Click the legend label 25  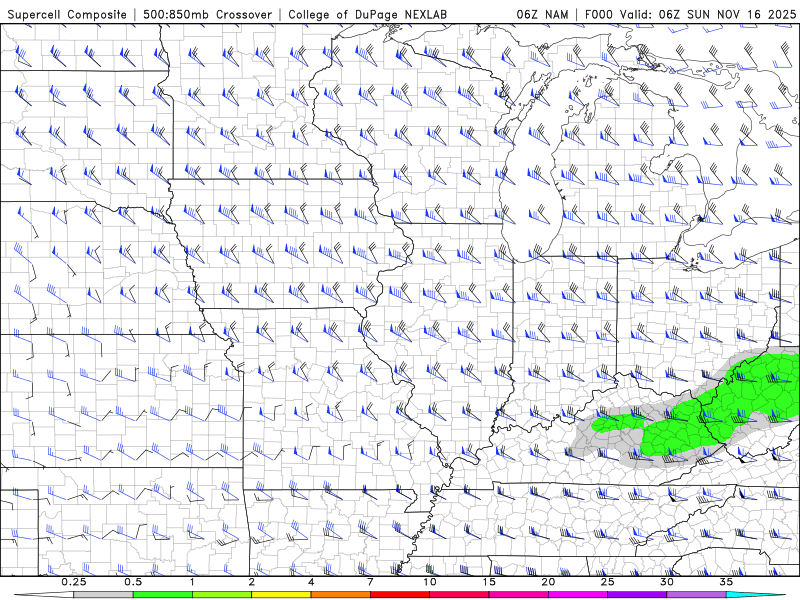(608, 582)
